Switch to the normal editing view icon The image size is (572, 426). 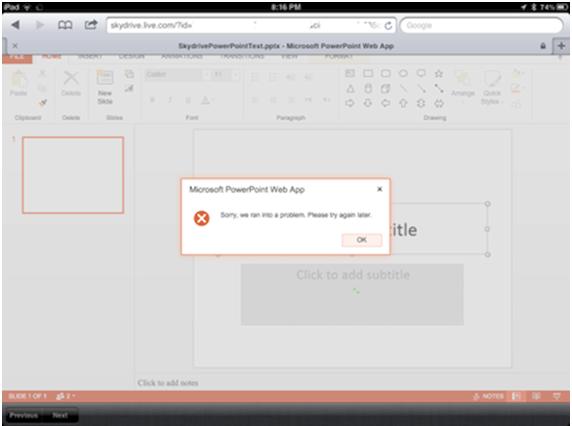coord(516,396)
